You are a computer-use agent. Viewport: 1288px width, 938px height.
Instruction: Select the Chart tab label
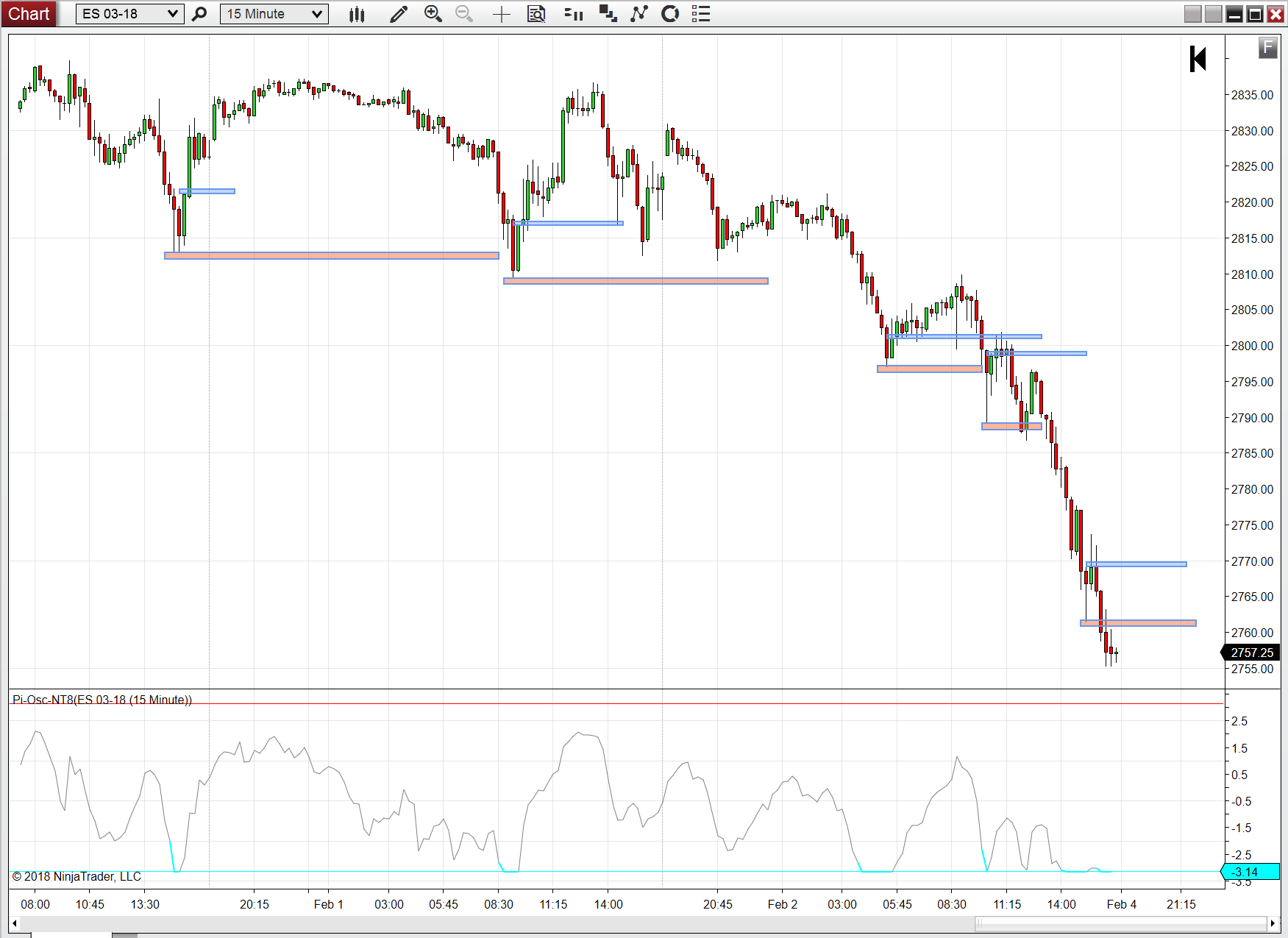click(x=29, y=14)
